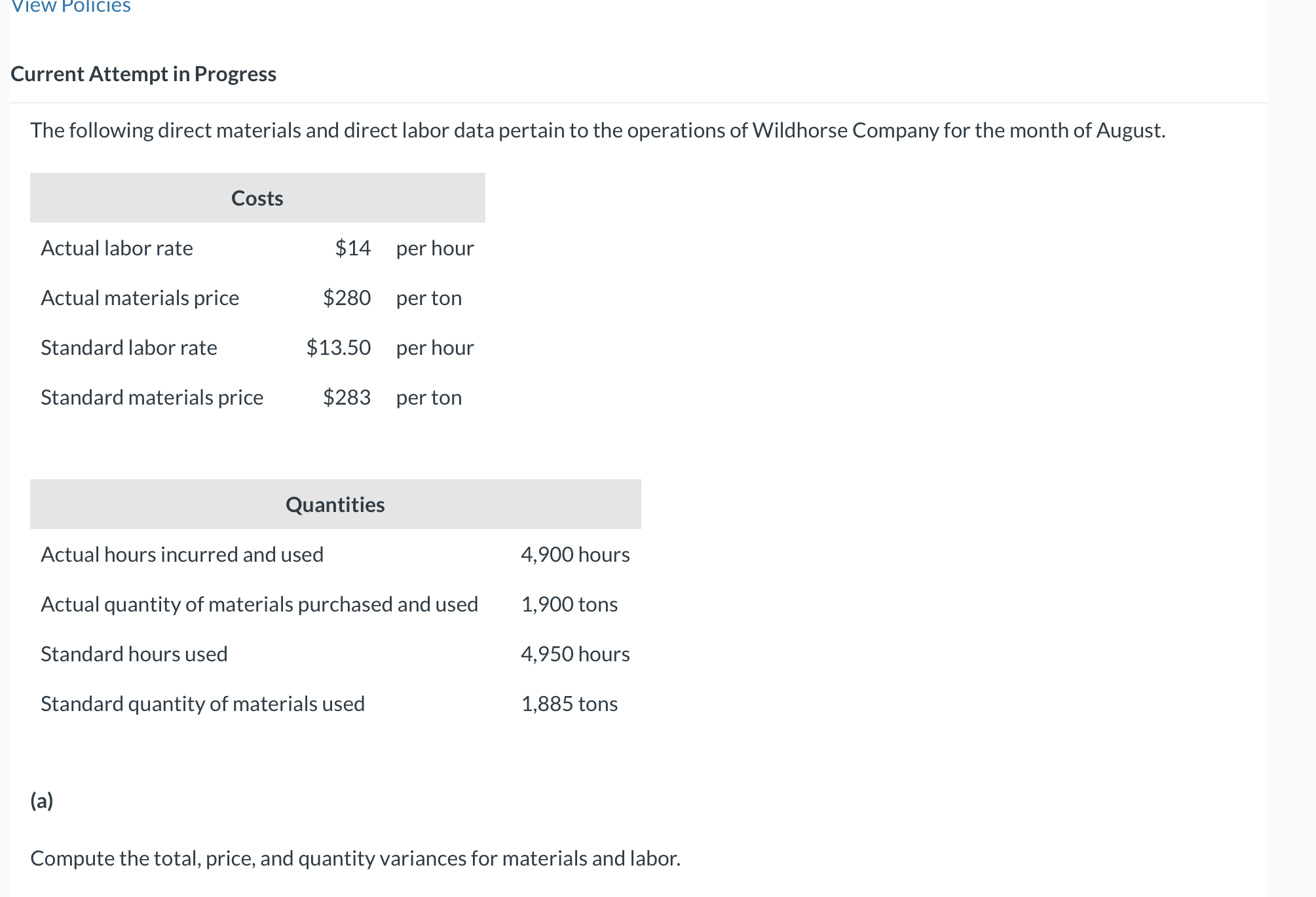Click the Standard materials price label
Image resolution: width=1316 pixels, height=897 pixels.
(x=152, y=397)
